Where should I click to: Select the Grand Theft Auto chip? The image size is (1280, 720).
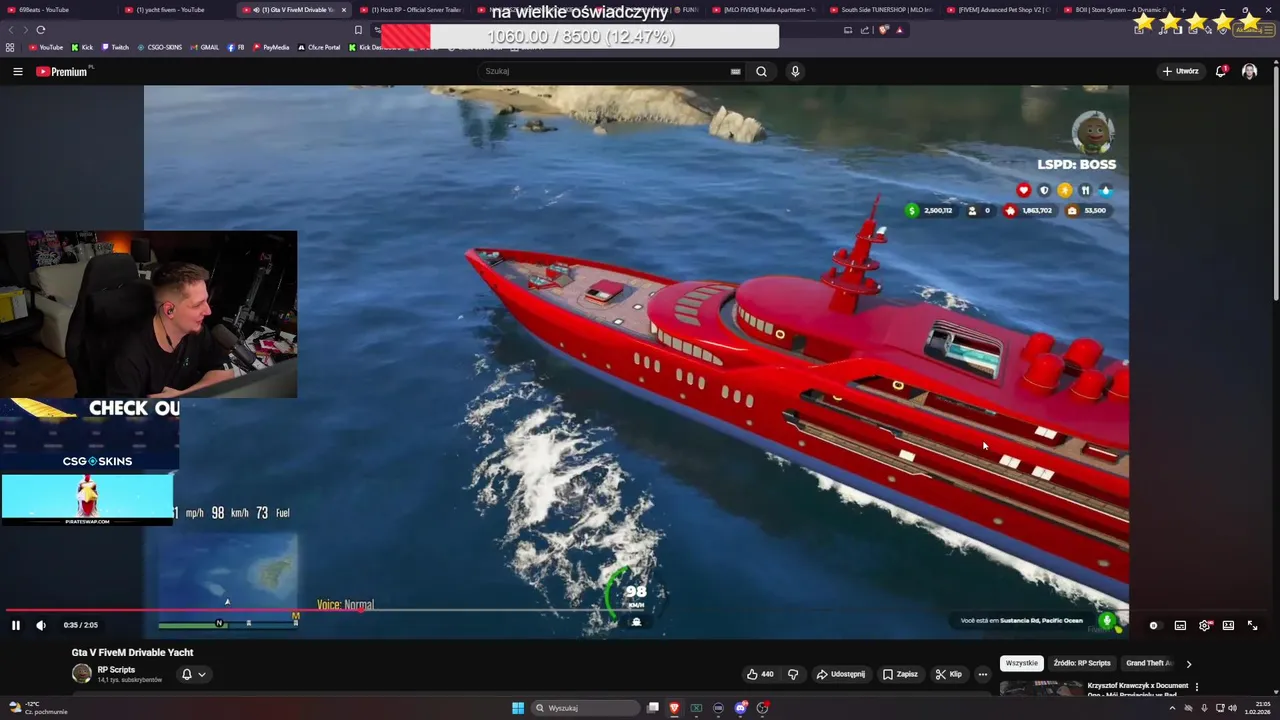pos(1147,663)
